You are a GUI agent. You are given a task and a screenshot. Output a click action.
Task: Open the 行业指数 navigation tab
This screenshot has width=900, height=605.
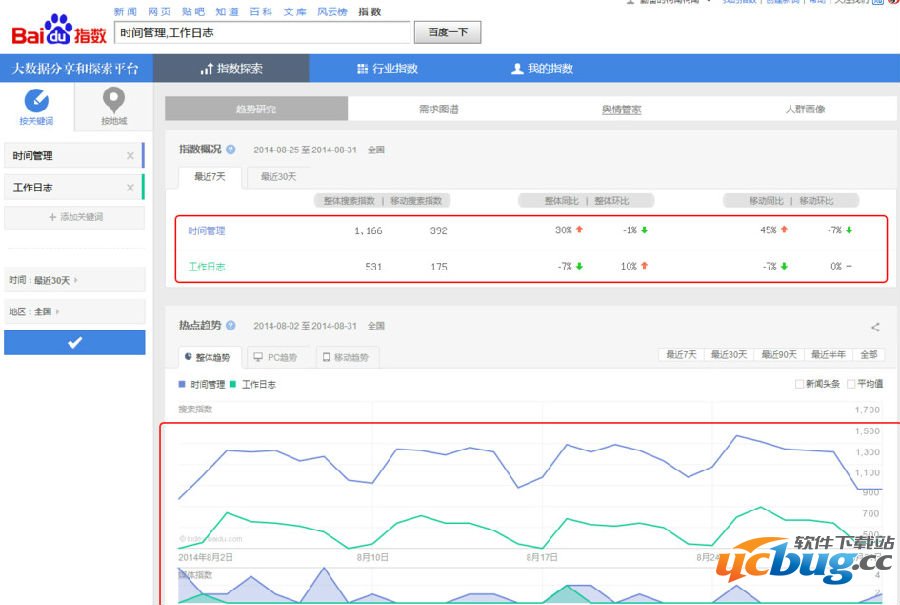[x=387, y=69]
